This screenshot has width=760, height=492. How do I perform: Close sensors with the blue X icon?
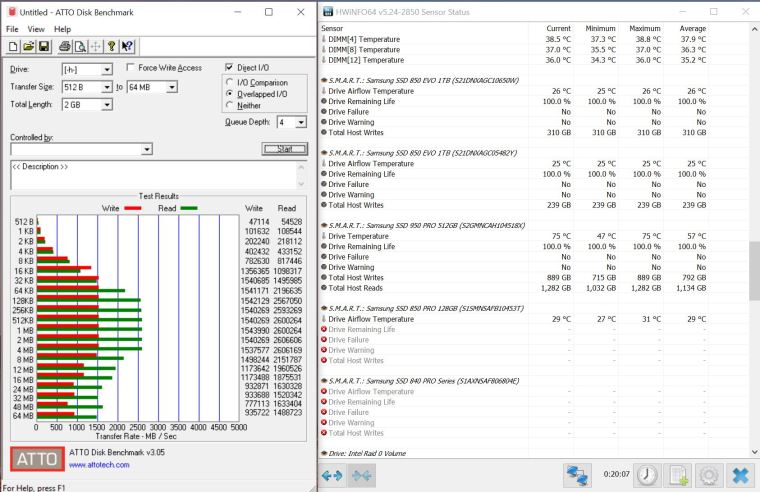pos(740,476)
